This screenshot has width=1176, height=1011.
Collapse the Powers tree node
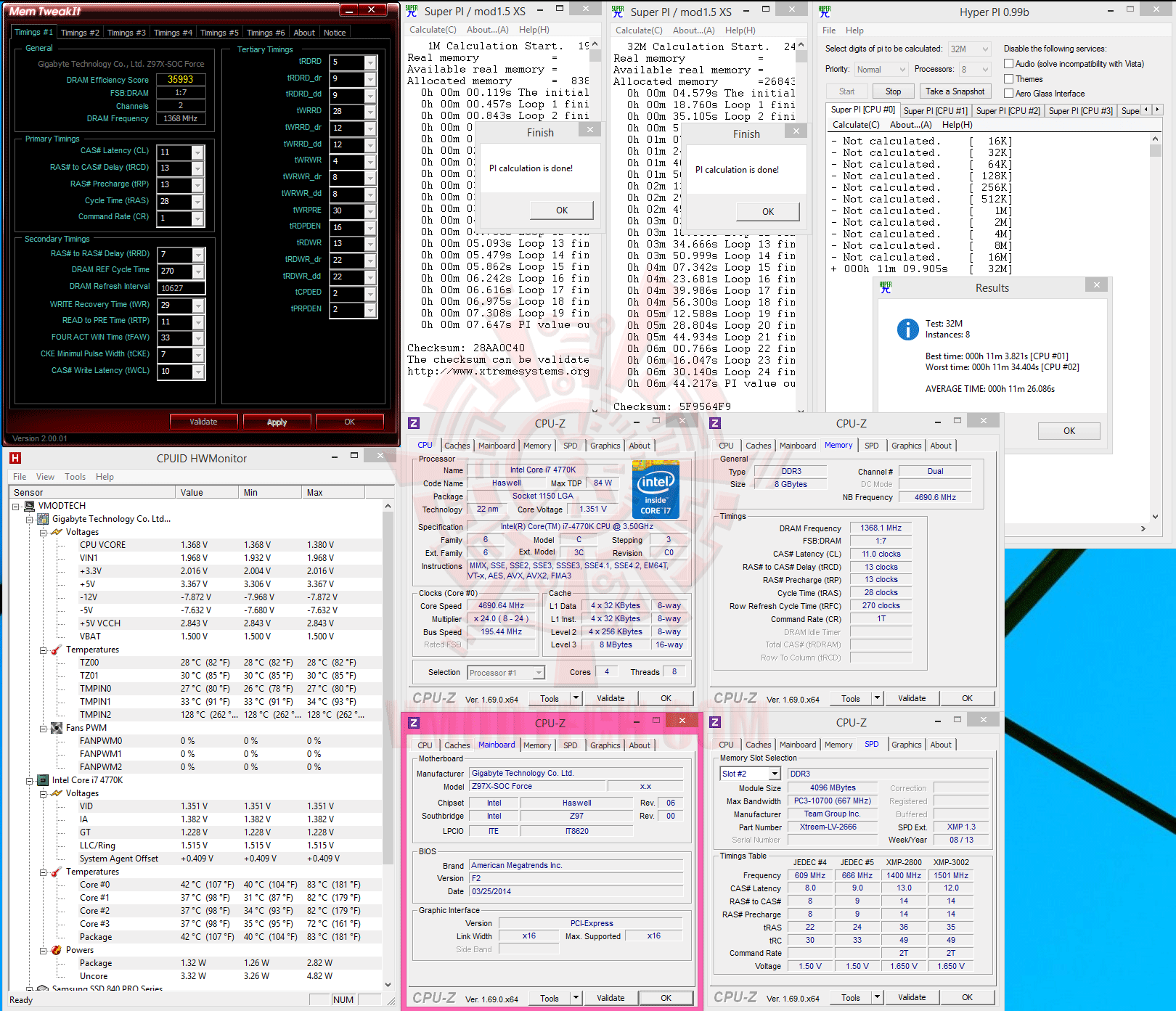tap(43, 951)
